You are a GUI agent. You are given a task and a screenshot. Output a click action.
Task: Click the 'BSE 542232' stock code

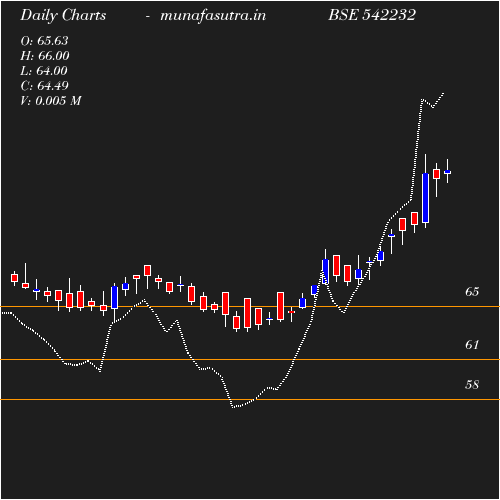pos(372,15)
